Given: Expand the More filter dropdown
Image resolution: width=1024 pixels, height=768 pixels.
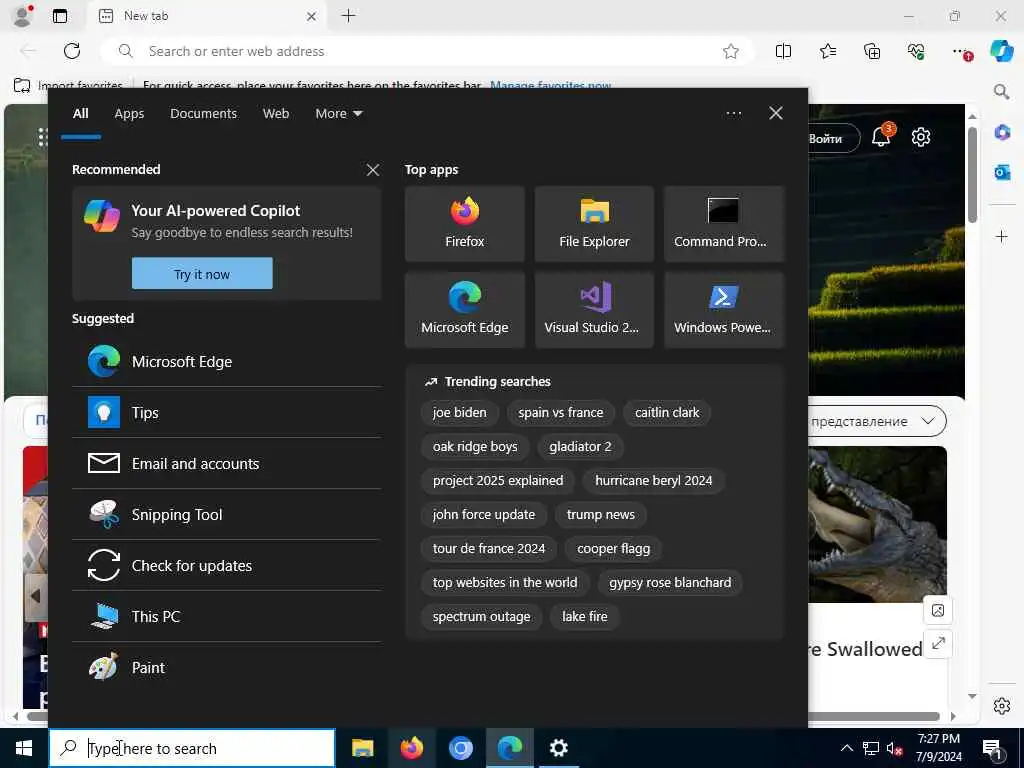Looking at the screenshot, I should coord(338,114).
